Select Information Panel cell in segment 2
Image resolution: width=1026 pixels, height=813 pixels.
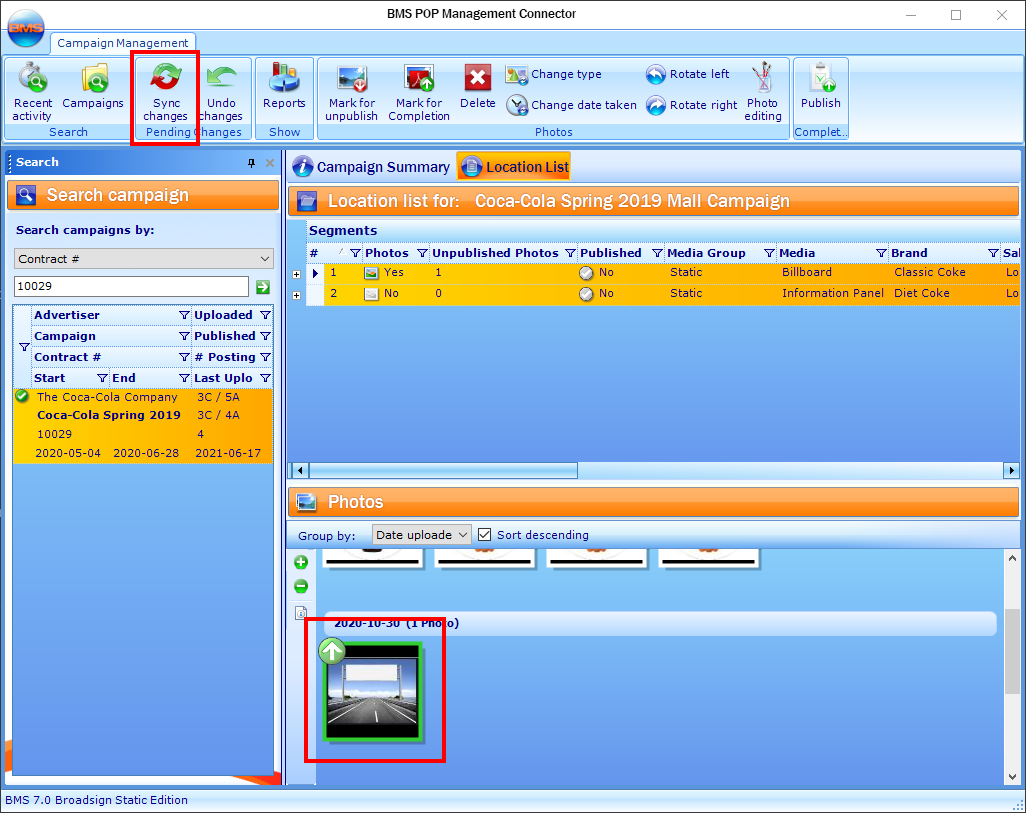[833, 293]
